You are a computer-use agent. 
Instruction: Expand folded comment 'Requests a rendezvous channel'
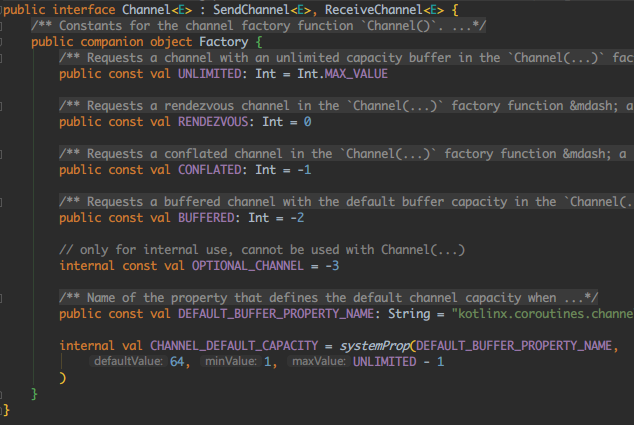tap(346, 106)
